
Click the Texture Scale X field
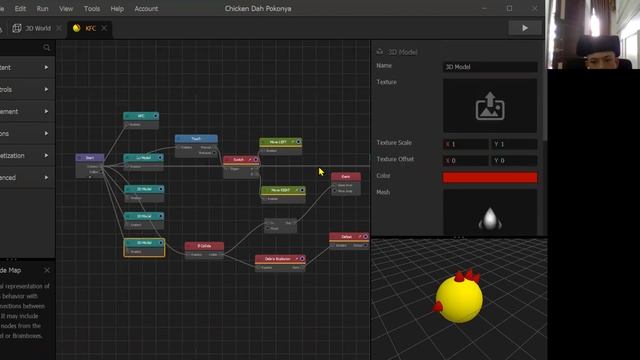click(466, 144)
